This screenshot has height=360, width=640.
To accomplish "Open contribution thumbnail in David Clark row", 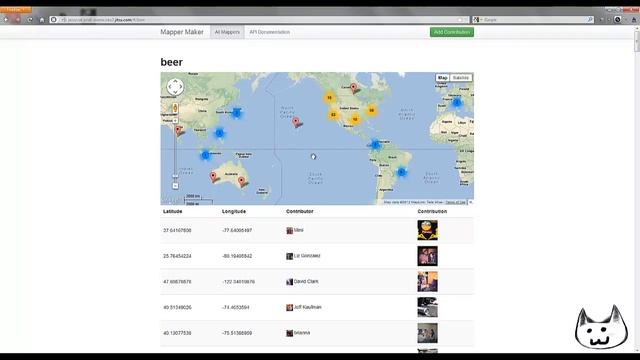I will coord(427,282).
